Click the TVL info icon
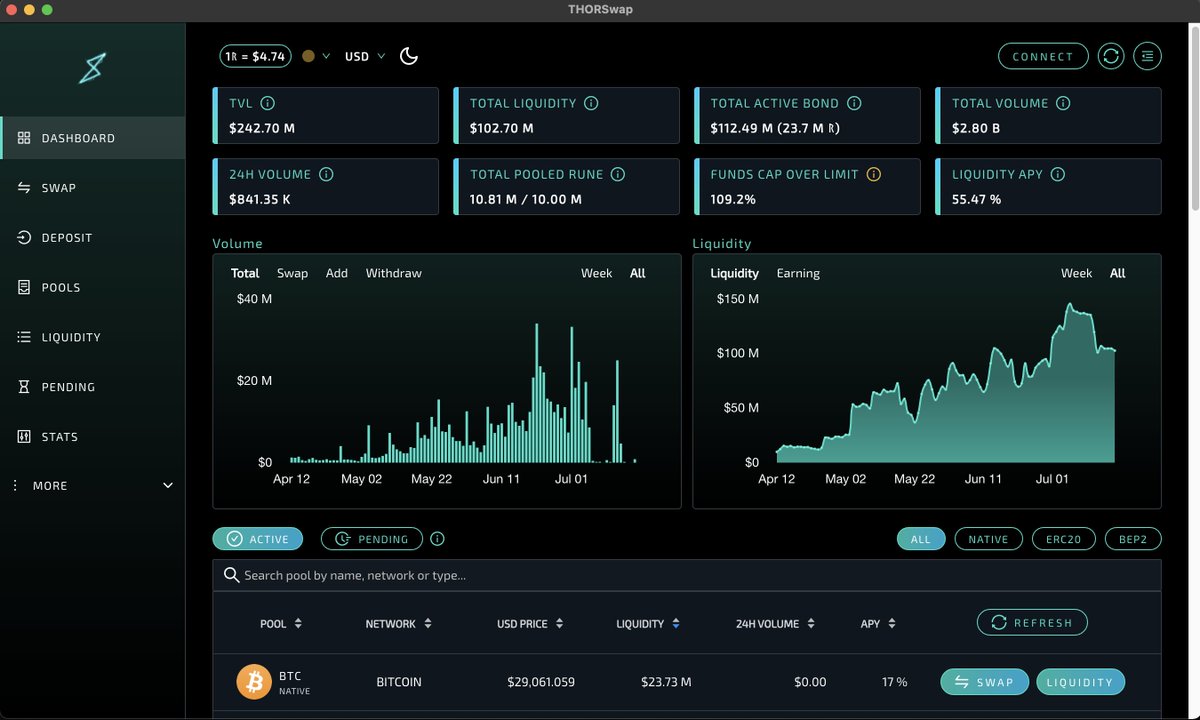 pyautogui.click(x=268, y=103)
